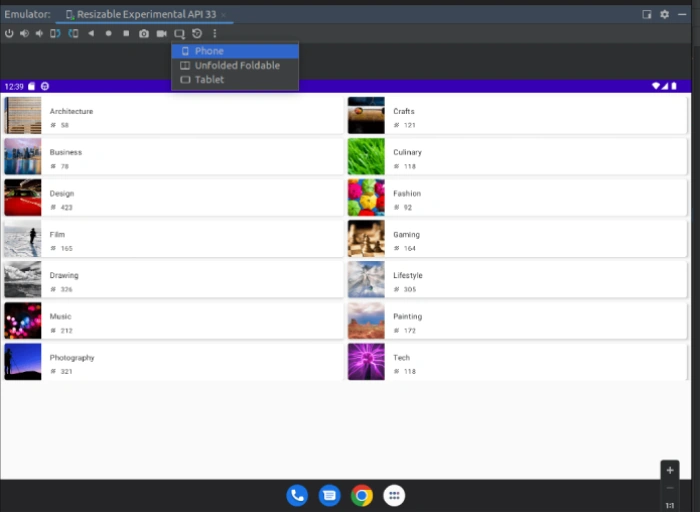700x512 pixels.
Task: Click the Wi-Fi signal status icon
Action: pyautogui.click(x=656, y=86)
